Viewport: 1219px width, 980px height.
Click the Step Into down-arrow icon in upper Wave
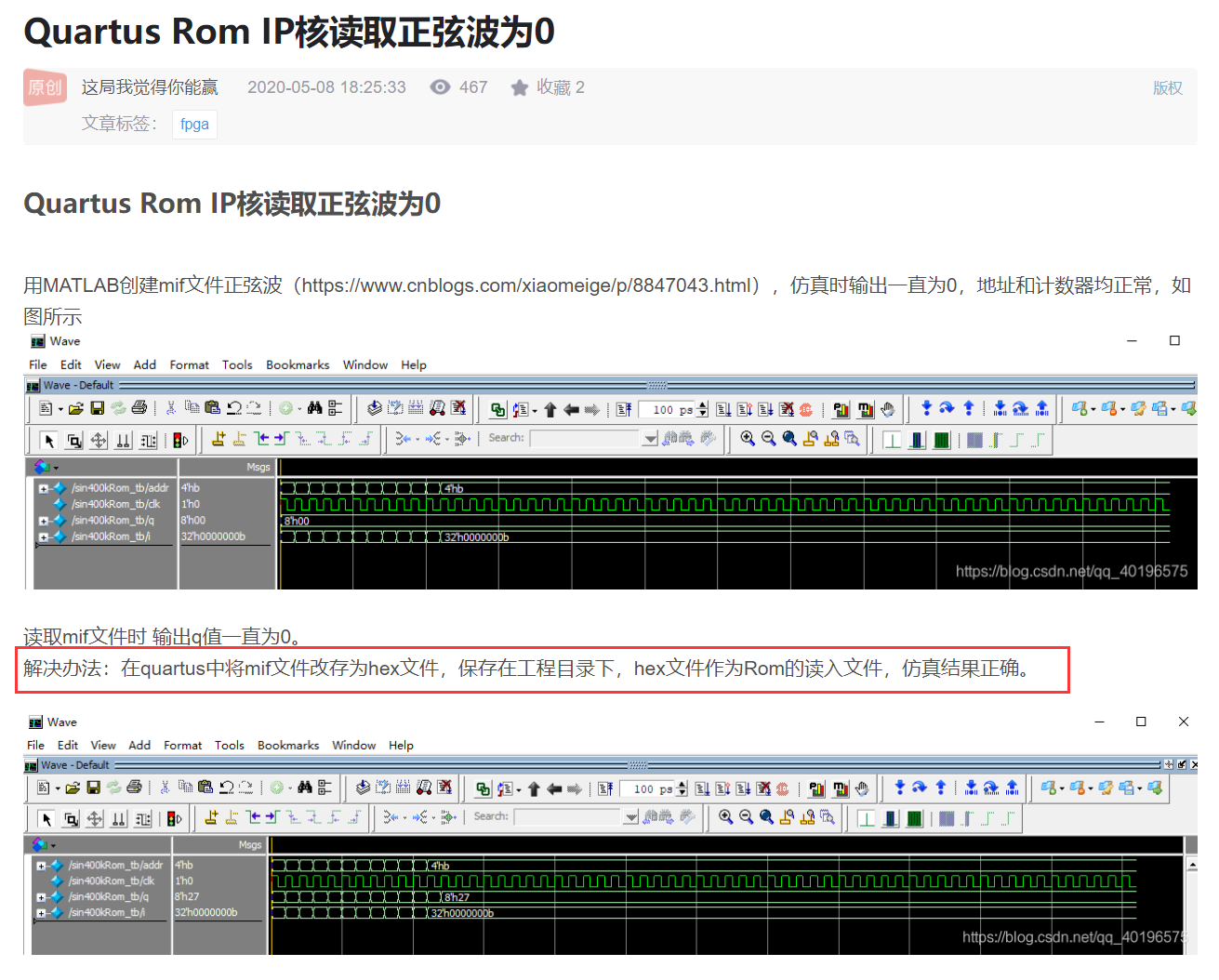(x=927, y=408)
